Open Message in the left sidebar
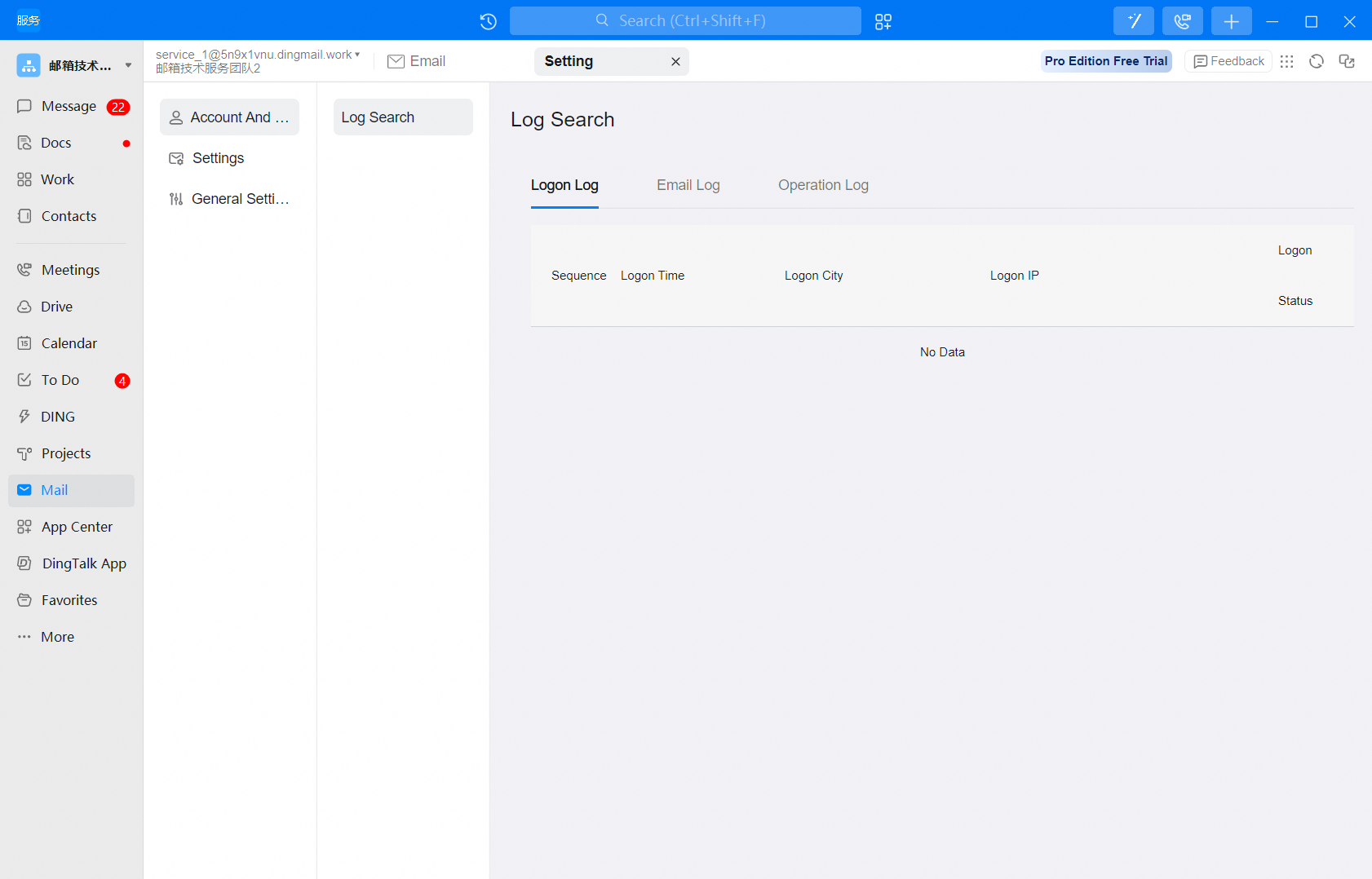 click(69, 106)
